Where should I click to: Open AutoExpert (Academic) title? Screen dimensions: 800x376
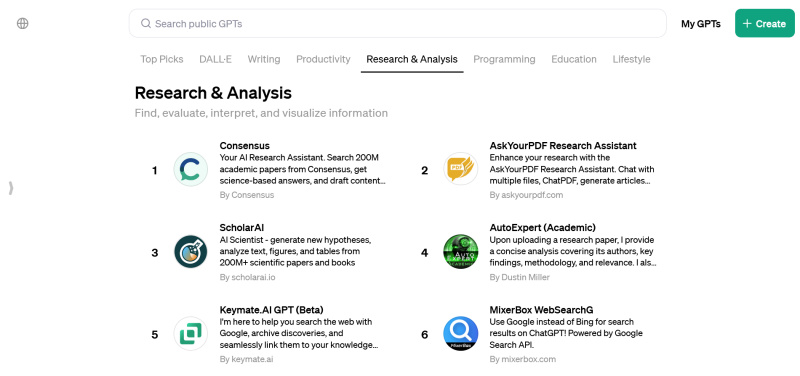pos(542,228)
